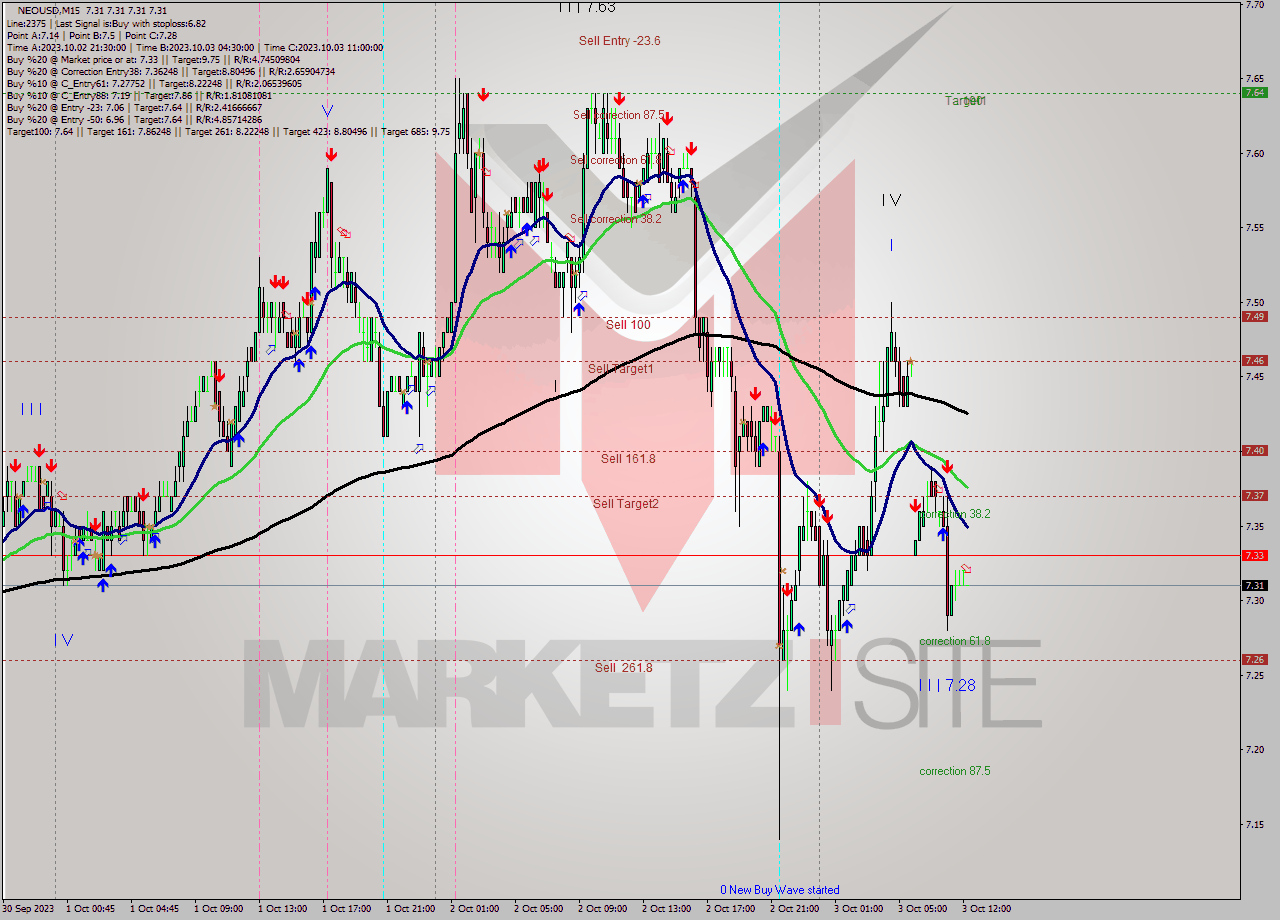
Task: Click the 'Sell correction 87.5' label
Action: point(620,115)
